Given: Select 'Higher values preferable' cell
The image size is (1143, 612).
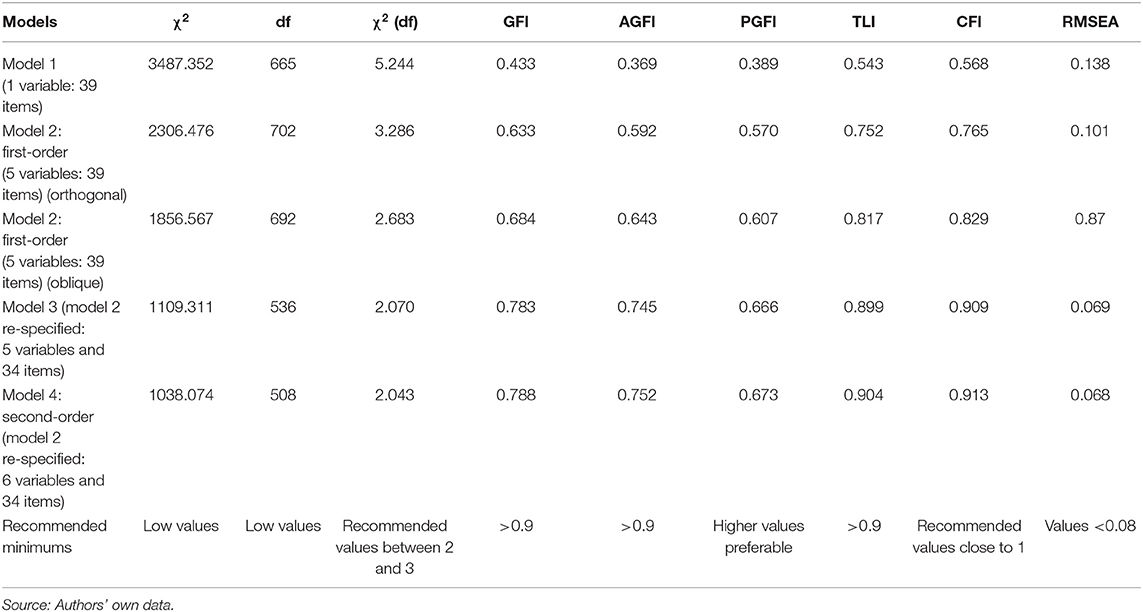Looking at the screenshot, I should [x=758, y=536].
